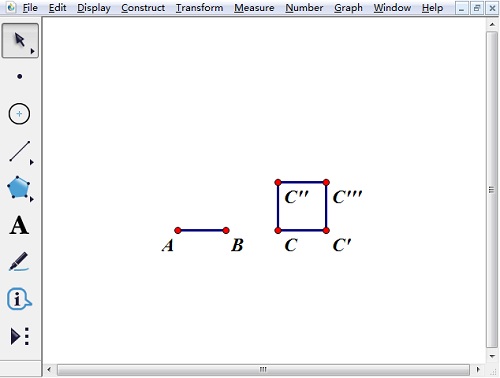The width and height of the screenshot is (500, 378).
Task: Open the Transform menu
Action: click(199, 8)
